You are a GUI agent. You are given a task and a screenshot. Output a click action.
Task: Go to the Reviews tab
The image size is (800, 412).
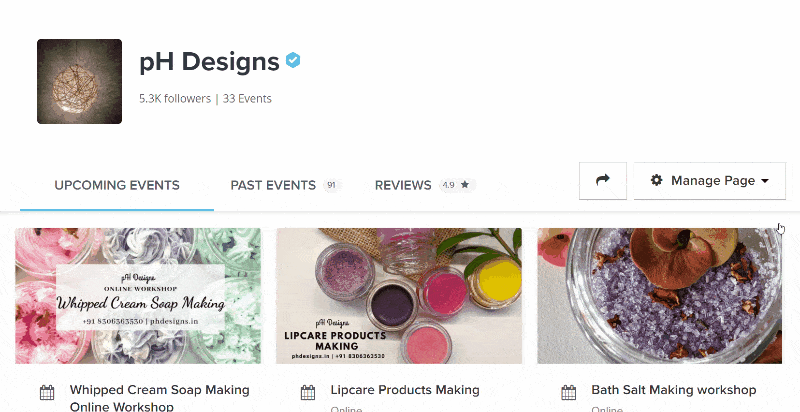click(x=403, y=185)
